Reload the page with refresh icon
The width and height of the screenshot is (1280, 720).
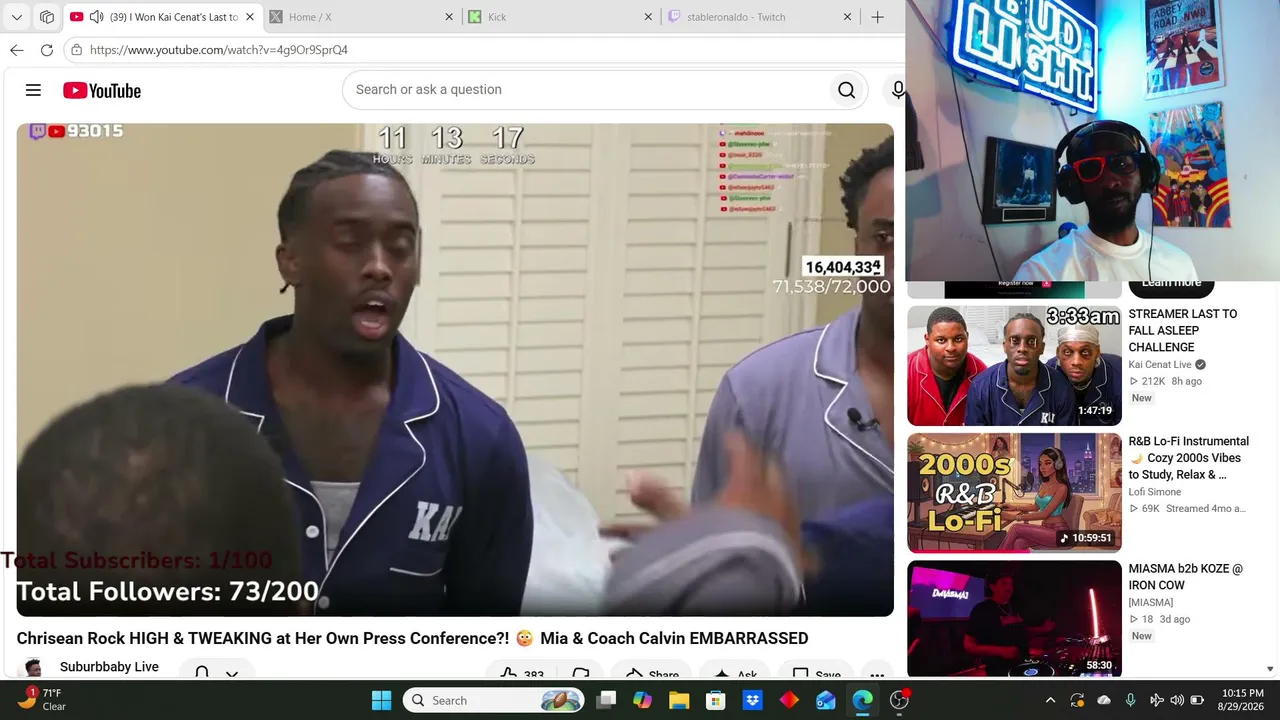pos(47,50)
